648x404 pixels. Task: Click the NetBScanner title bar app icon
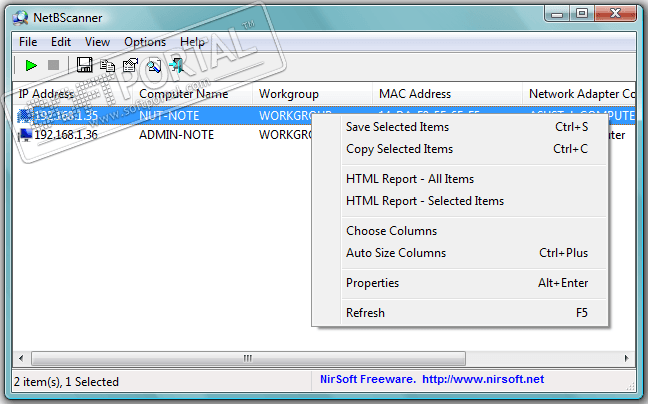20,18
